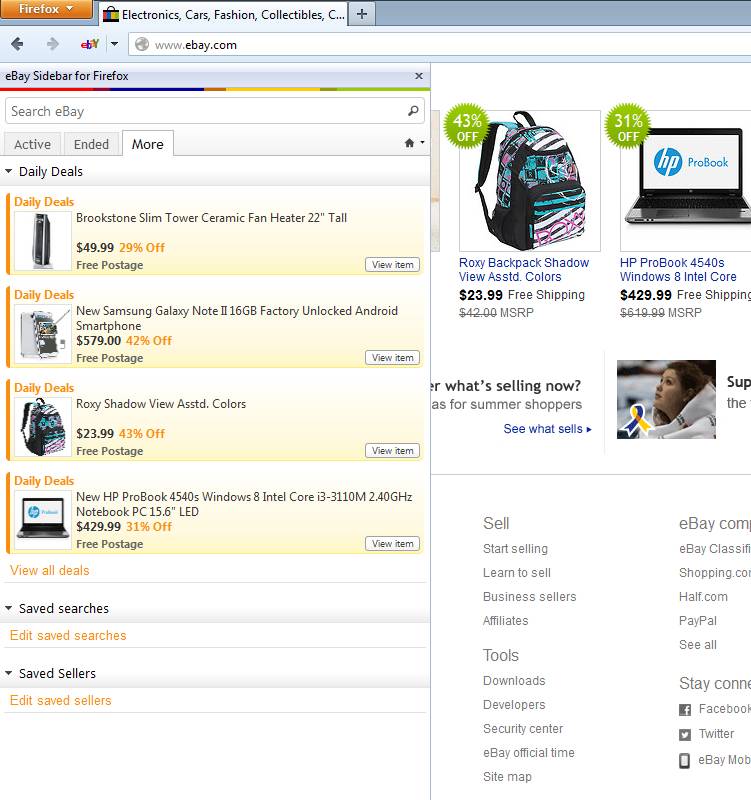The width and height of the screenshot is (751, 800).
Task: View item for HP ProBook 4540s
Action: coord(392,544)
